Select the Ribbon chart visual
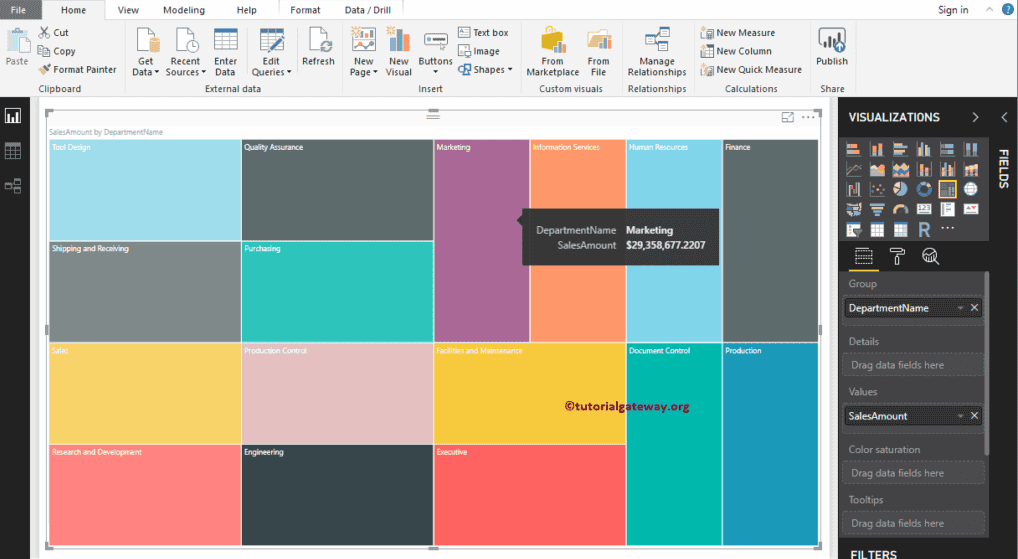This screenshot has width=1018, height=559. [x=971, y=169]
